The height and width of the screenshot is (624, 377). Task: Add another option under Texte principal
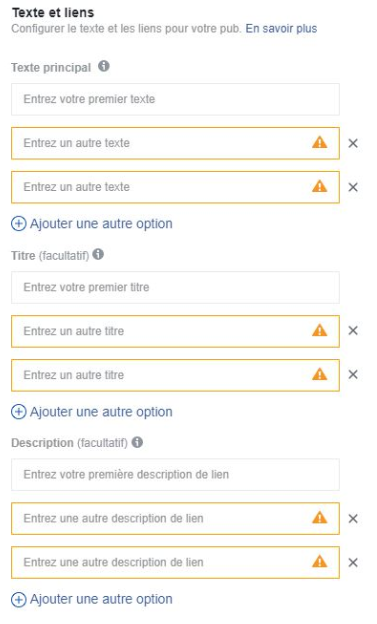92,224
